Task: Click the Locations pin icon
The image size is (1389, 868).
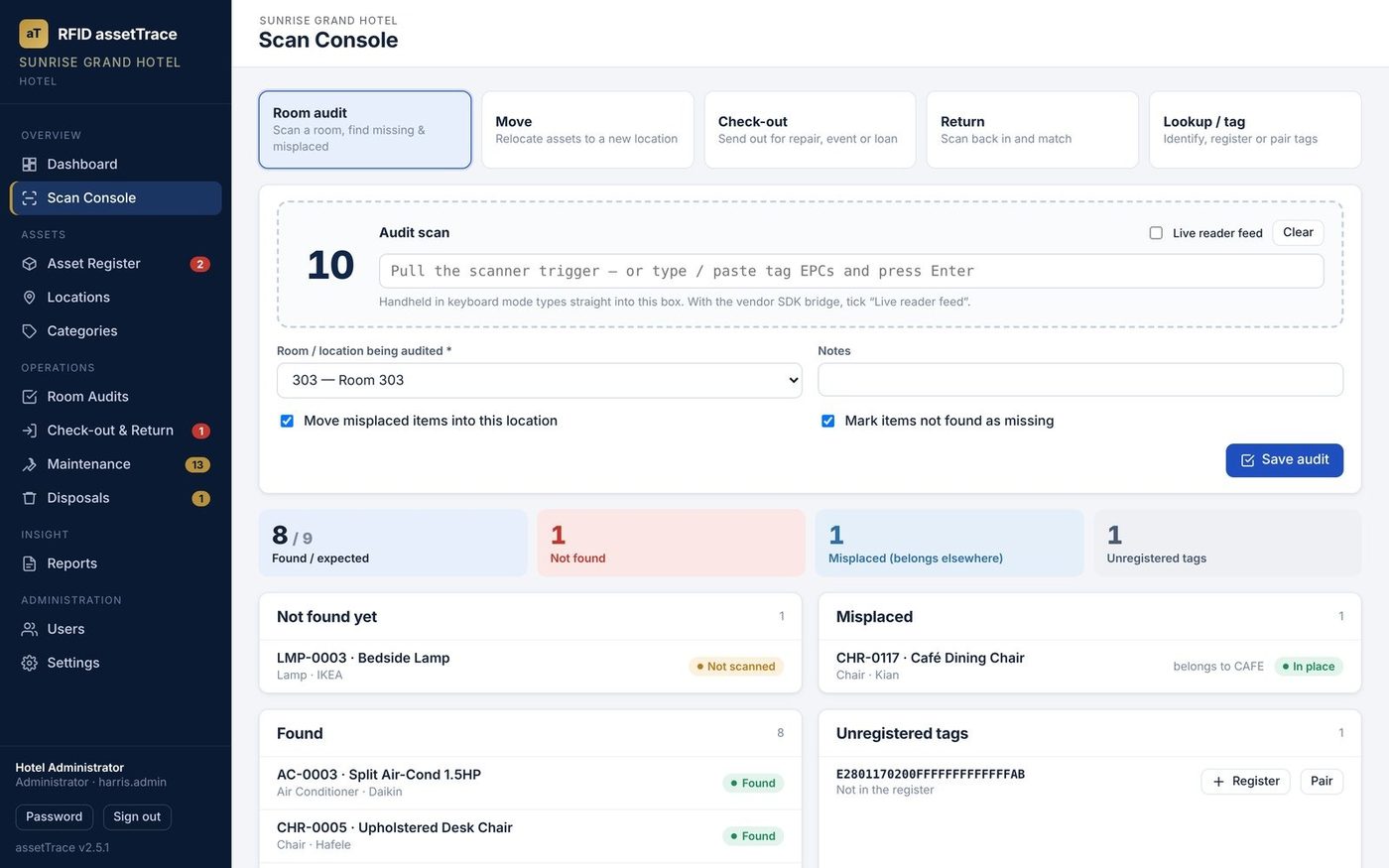Action: [29, 298]
